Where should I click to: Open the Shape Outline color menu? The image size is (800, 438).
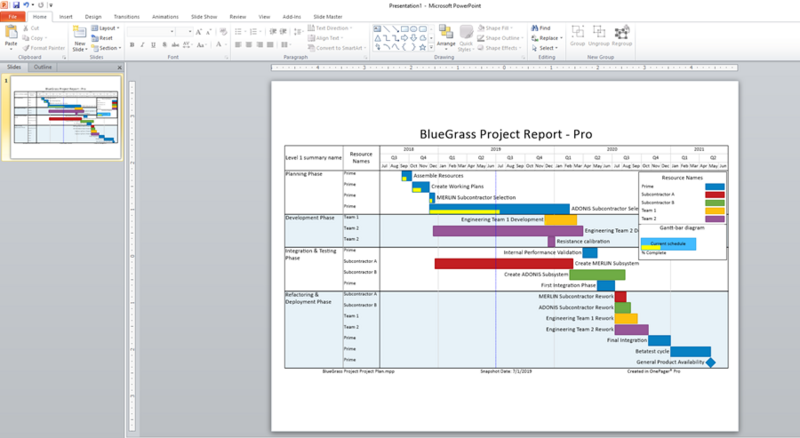click(500, 38)
